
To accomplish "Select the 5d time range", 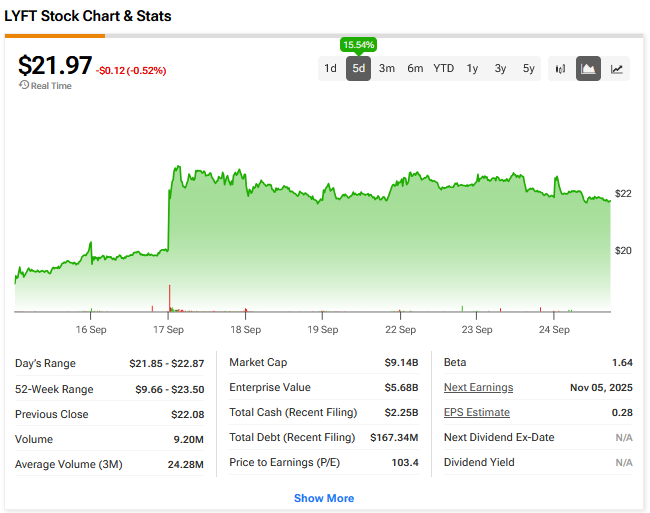I will pyautogui.click(x=359, y=68).
